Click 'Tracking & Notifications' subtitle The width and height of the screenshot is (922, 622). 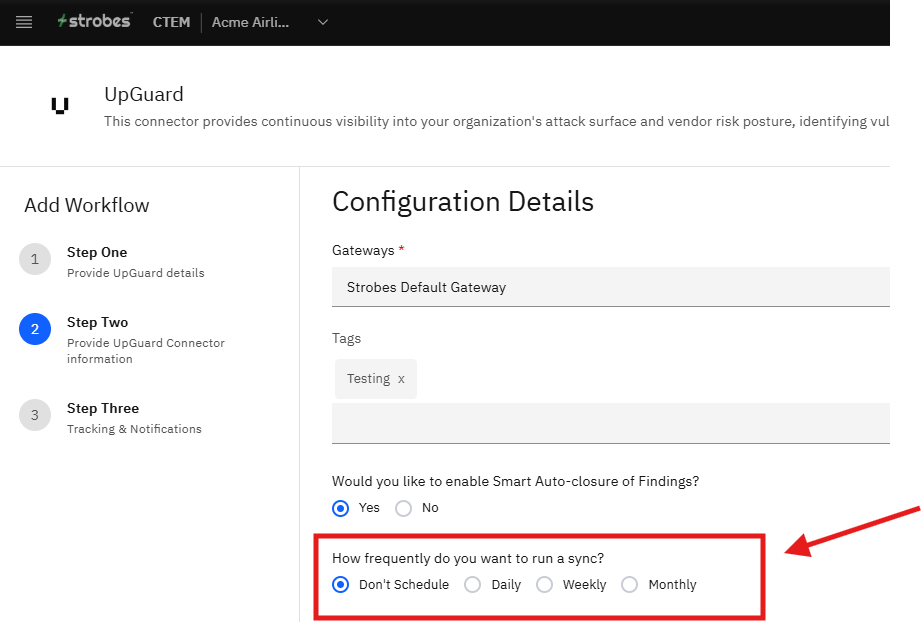point(134,429)
